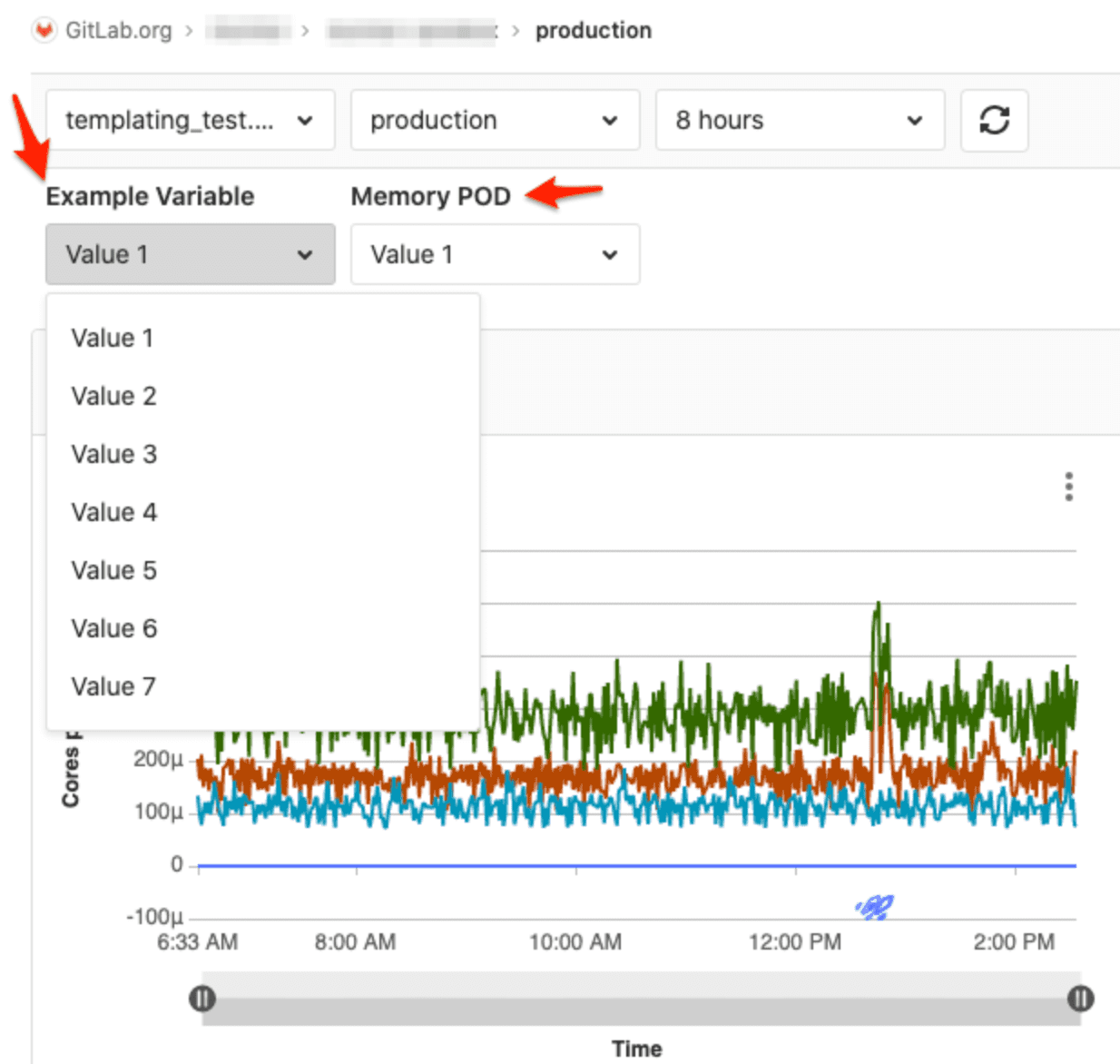The width and height of the screenshot is (1120, 1064).
Task: Open the chart's kebab menu
Action: pos(1069,488)
